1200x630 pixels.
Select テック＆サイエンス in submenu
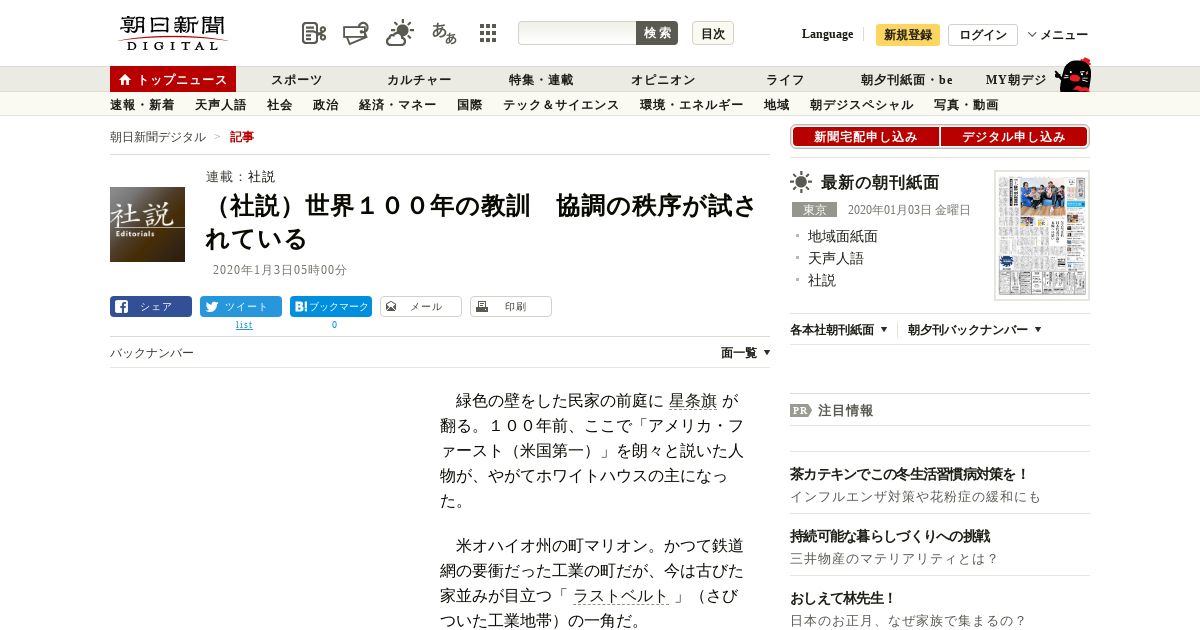click(561, 105)
